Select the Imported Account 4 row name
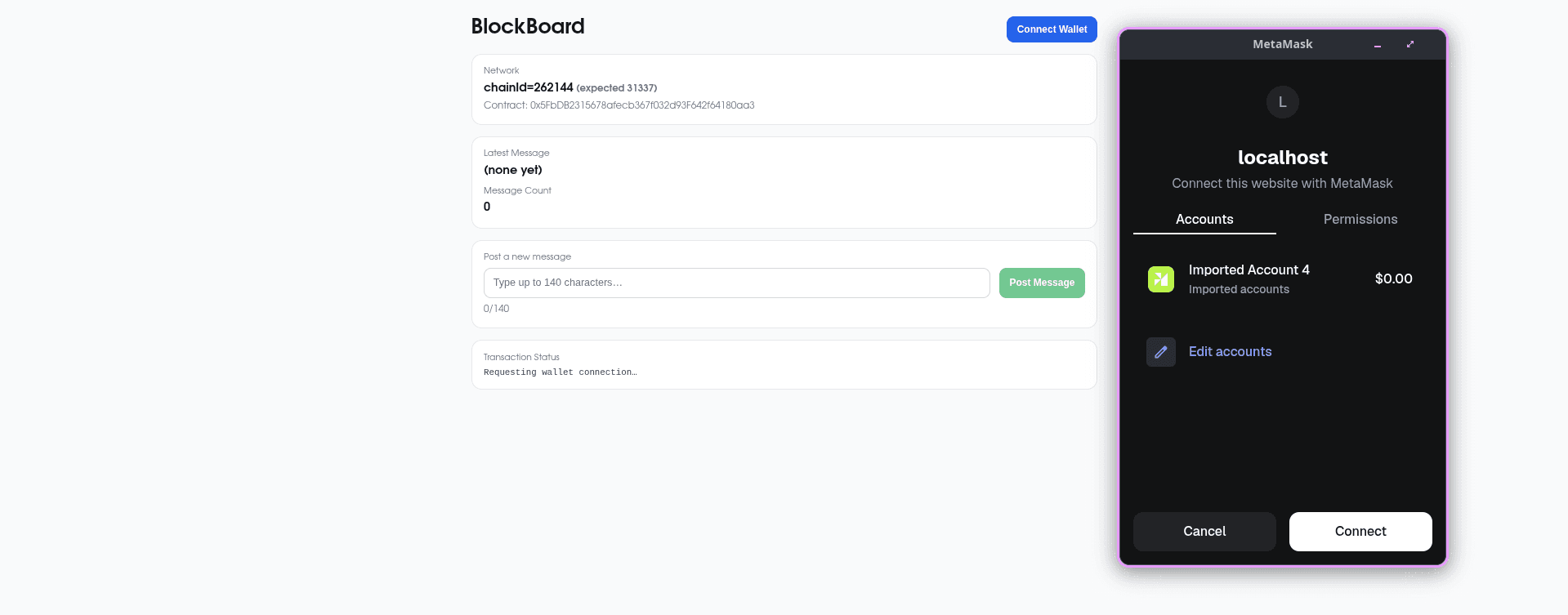Viewport: 1568px width, 615px height. click(1249, 270)
